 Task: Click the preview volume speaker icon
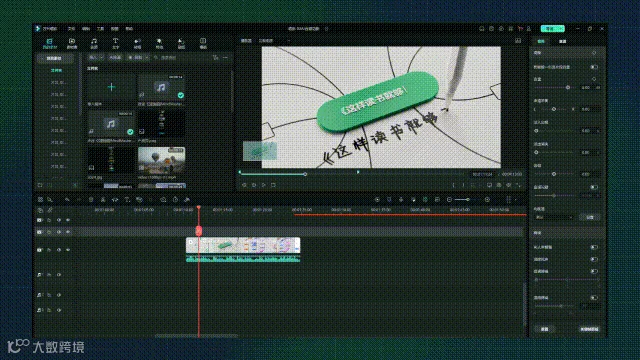[x=509, y=185]
